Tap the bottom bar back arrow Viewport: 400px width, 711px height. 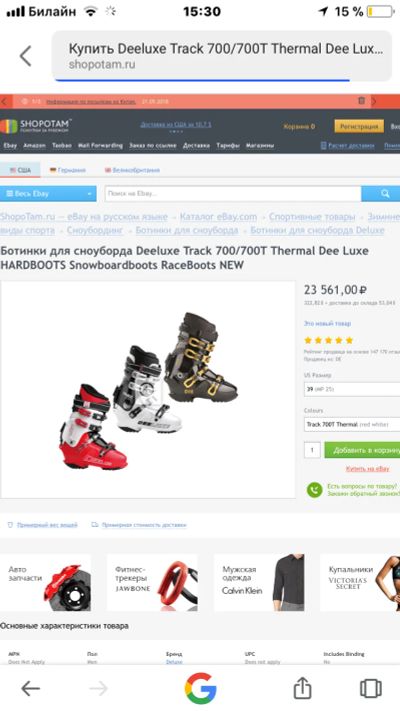coord(30,689)
